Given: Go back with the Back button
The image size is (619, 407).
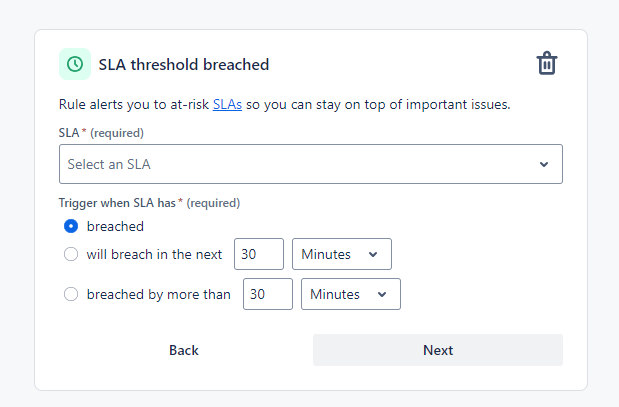Looking at the screenshot, I should click(x=184, y=350).
